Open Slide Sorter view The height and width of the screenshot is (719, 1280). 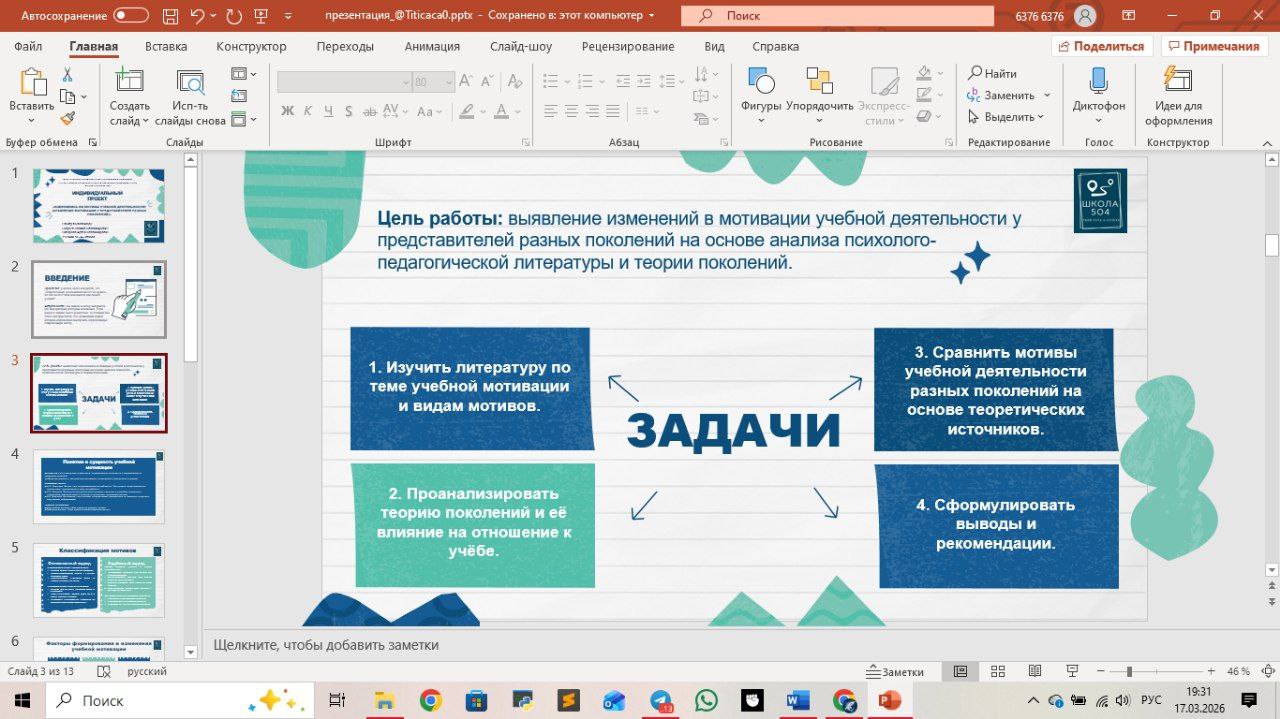pyautogui.click(x=997, y=671)
